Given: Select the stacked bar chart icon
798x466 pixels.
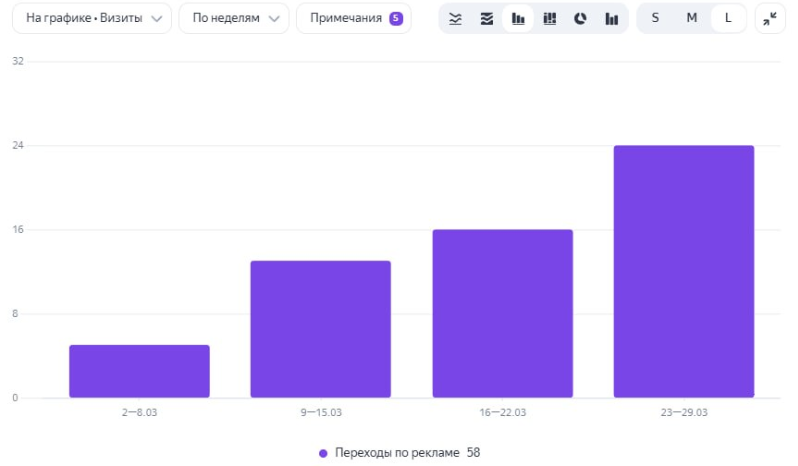Looking at the screenshot, I should click(x=550, y=19).
